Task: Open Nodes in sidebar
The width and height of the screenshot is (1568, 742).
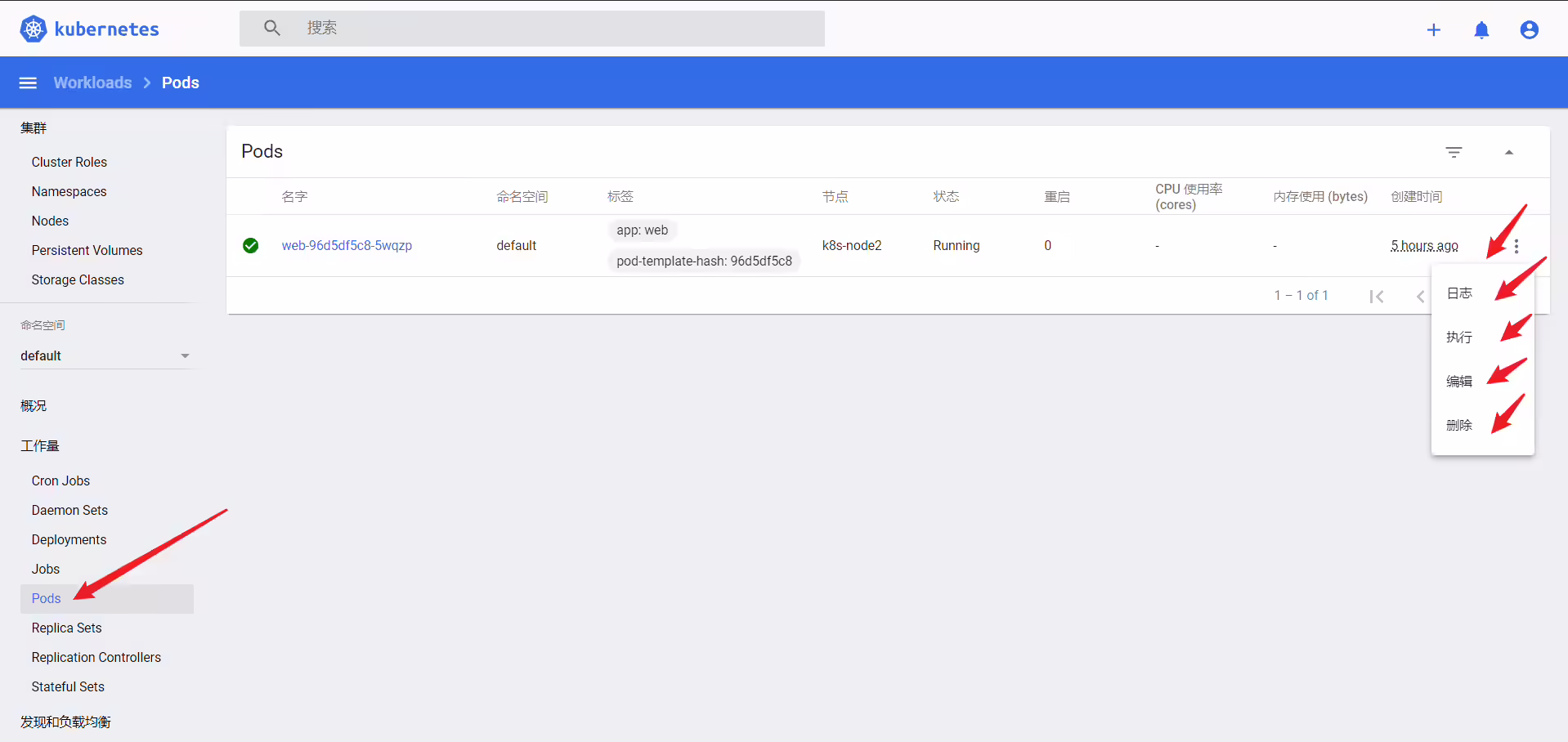Action: tap(50, 221)
